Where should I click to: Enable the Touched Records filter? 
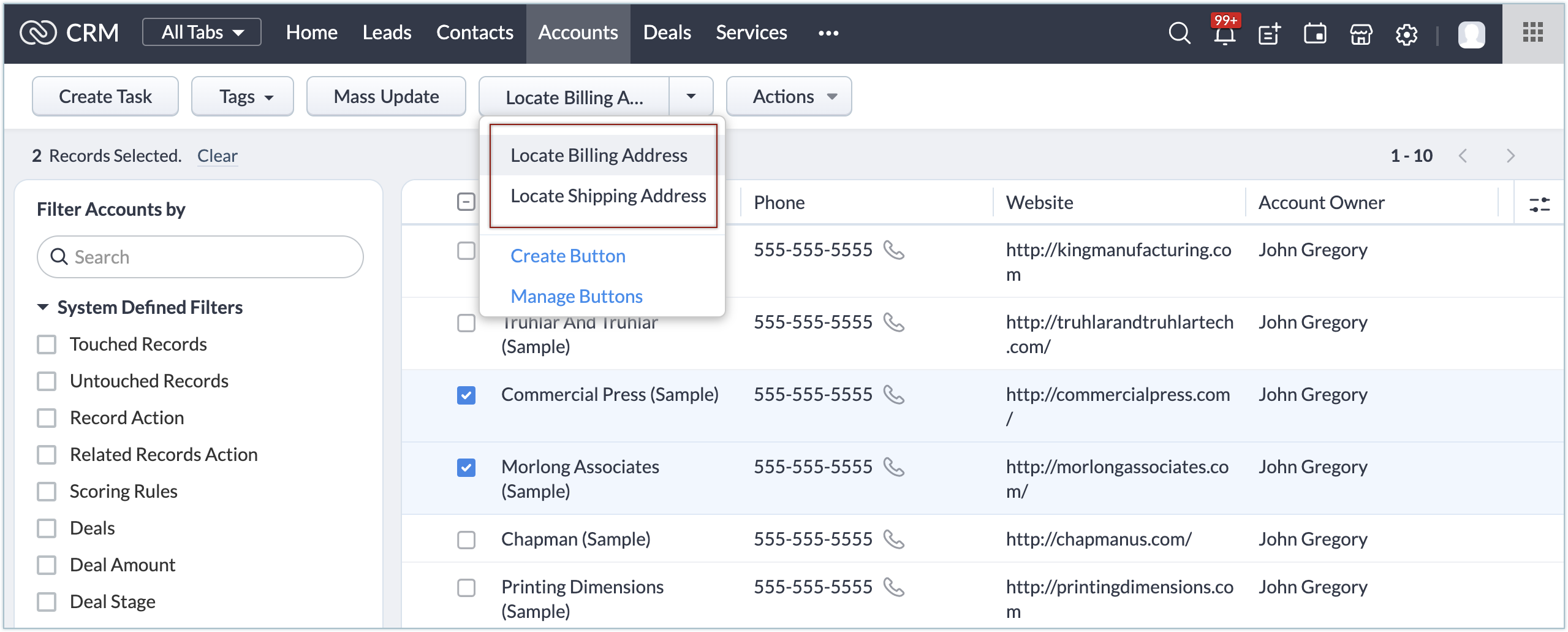(47, 345)
